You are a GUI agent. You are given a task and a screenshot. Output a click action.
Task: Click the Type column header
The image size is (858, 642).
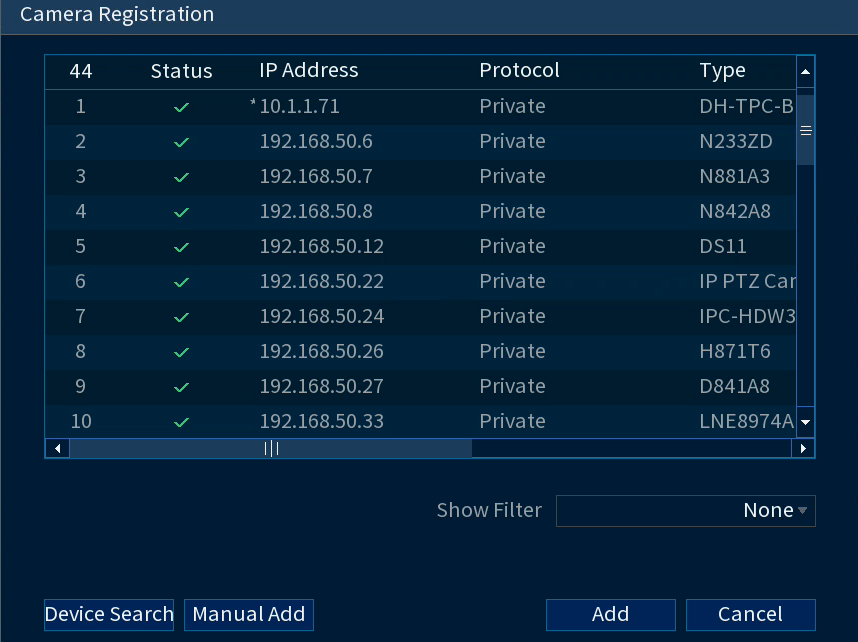pyautogui.click(x=722, y=71)
